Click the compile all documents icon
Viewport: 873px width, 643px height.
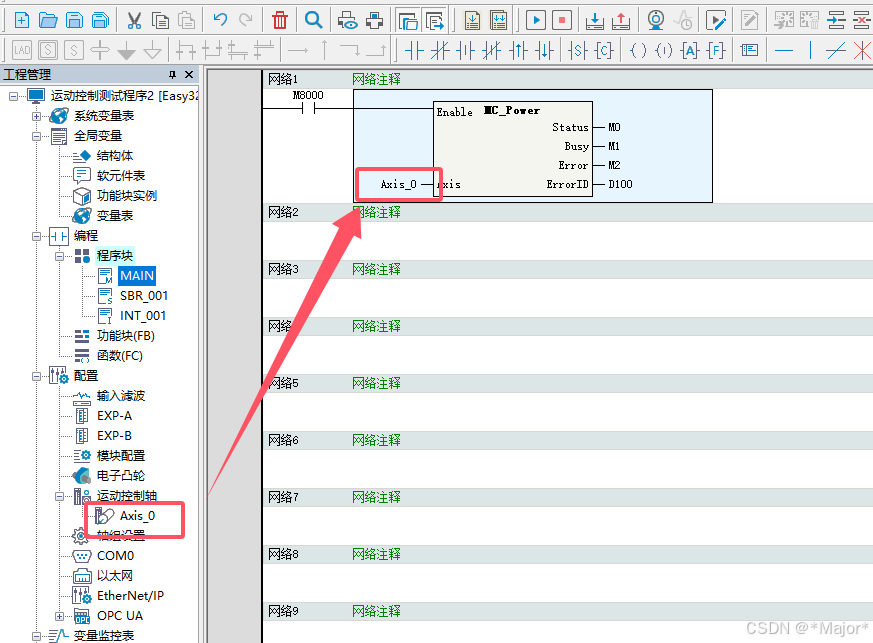[x=499, y=21]
